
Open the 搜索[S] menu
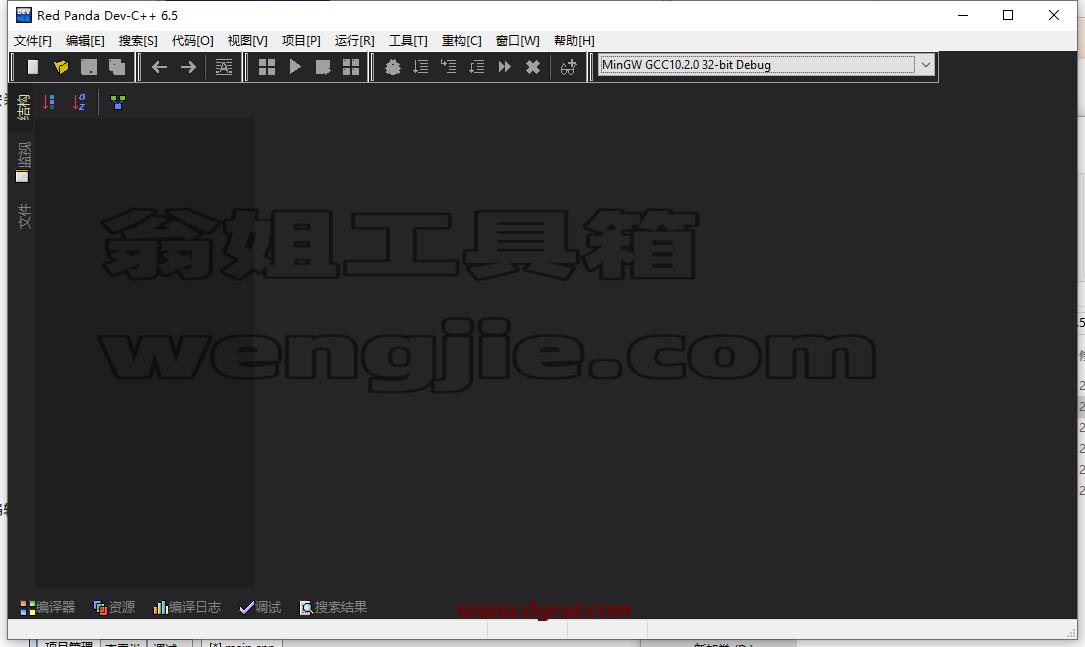tap(138, 41)
